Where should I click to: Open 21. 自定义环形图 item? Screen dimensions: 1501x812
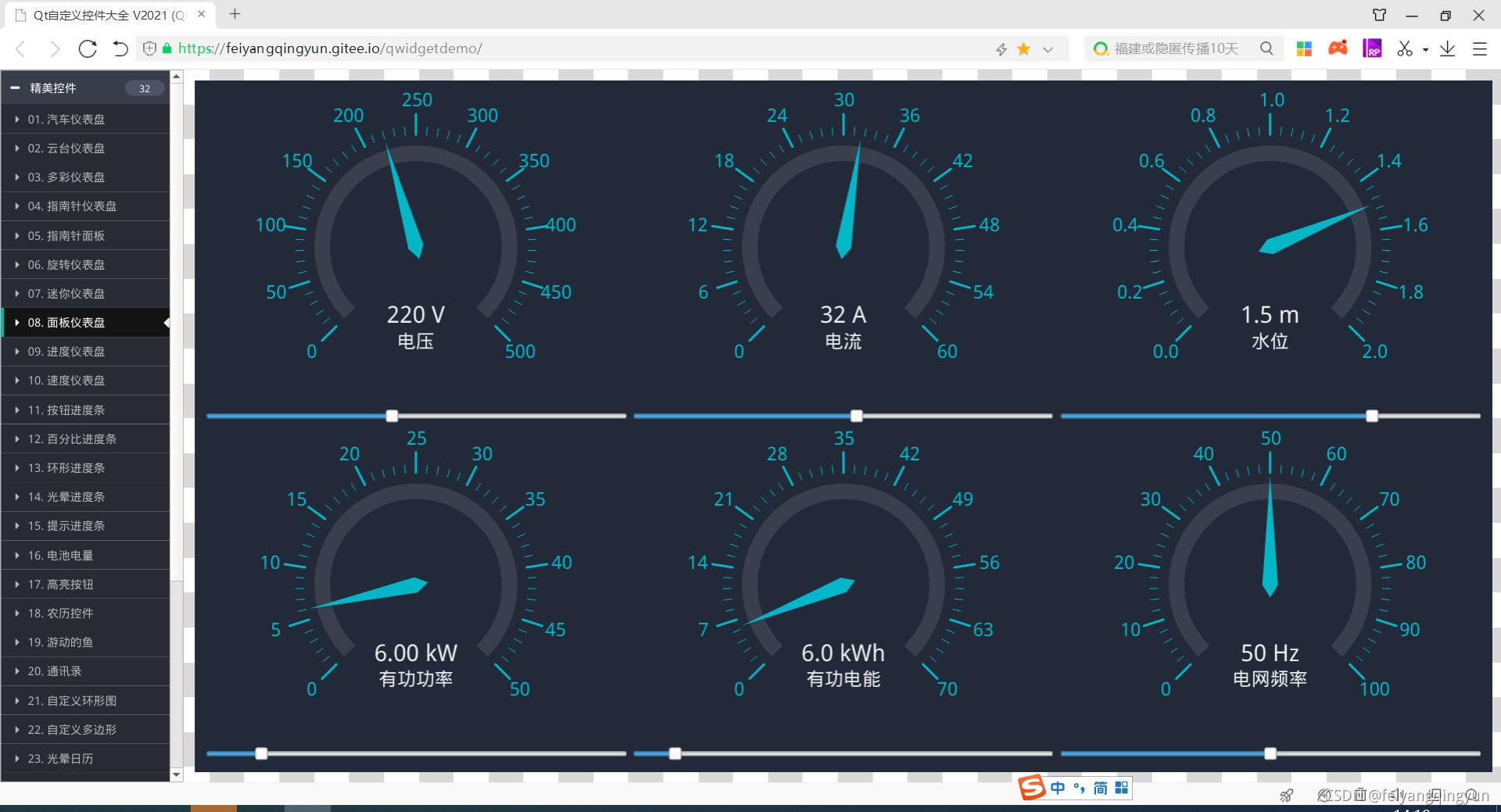point(84,700)
